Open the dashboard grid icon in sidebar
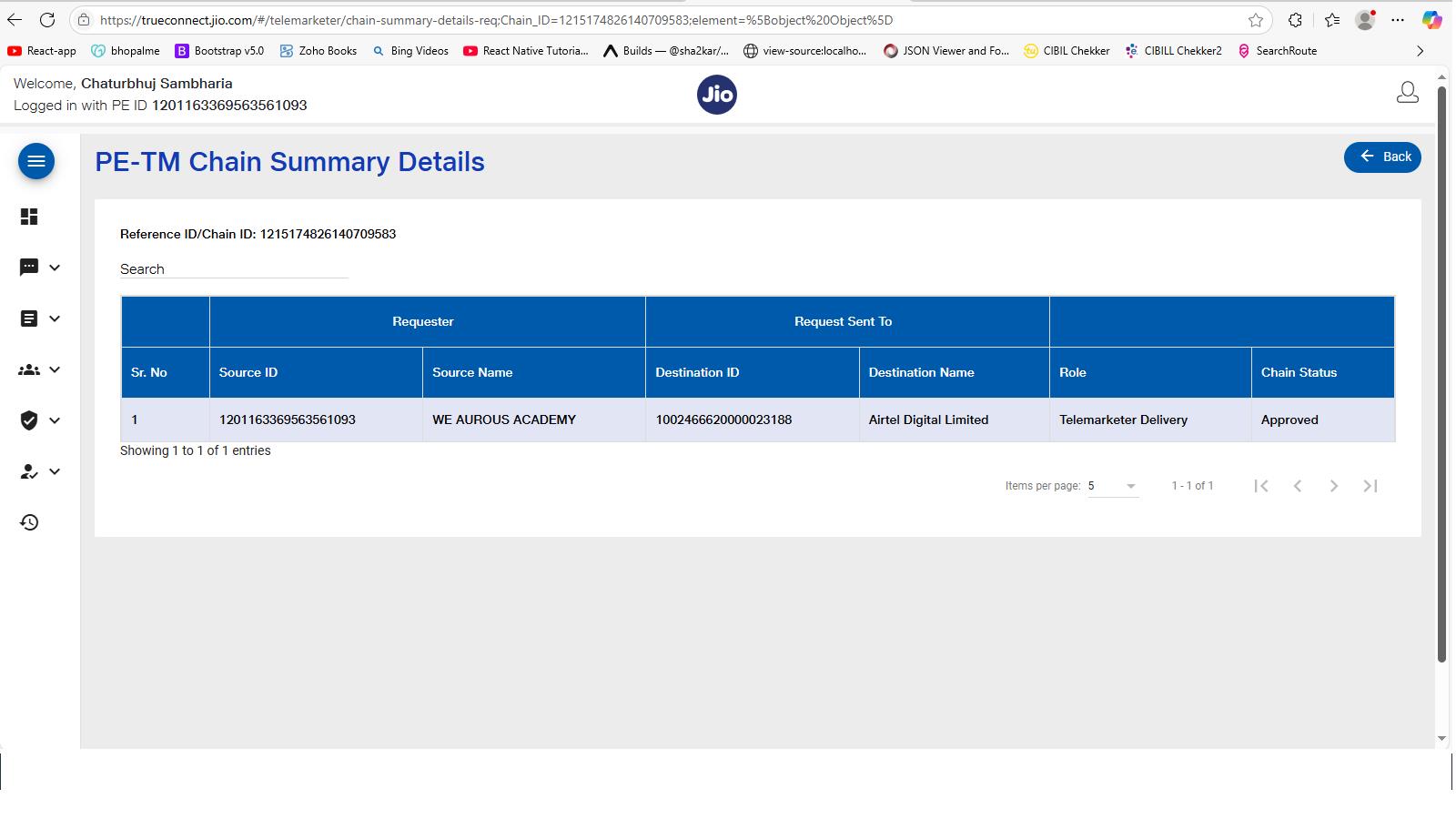 [x=29, y=217]
